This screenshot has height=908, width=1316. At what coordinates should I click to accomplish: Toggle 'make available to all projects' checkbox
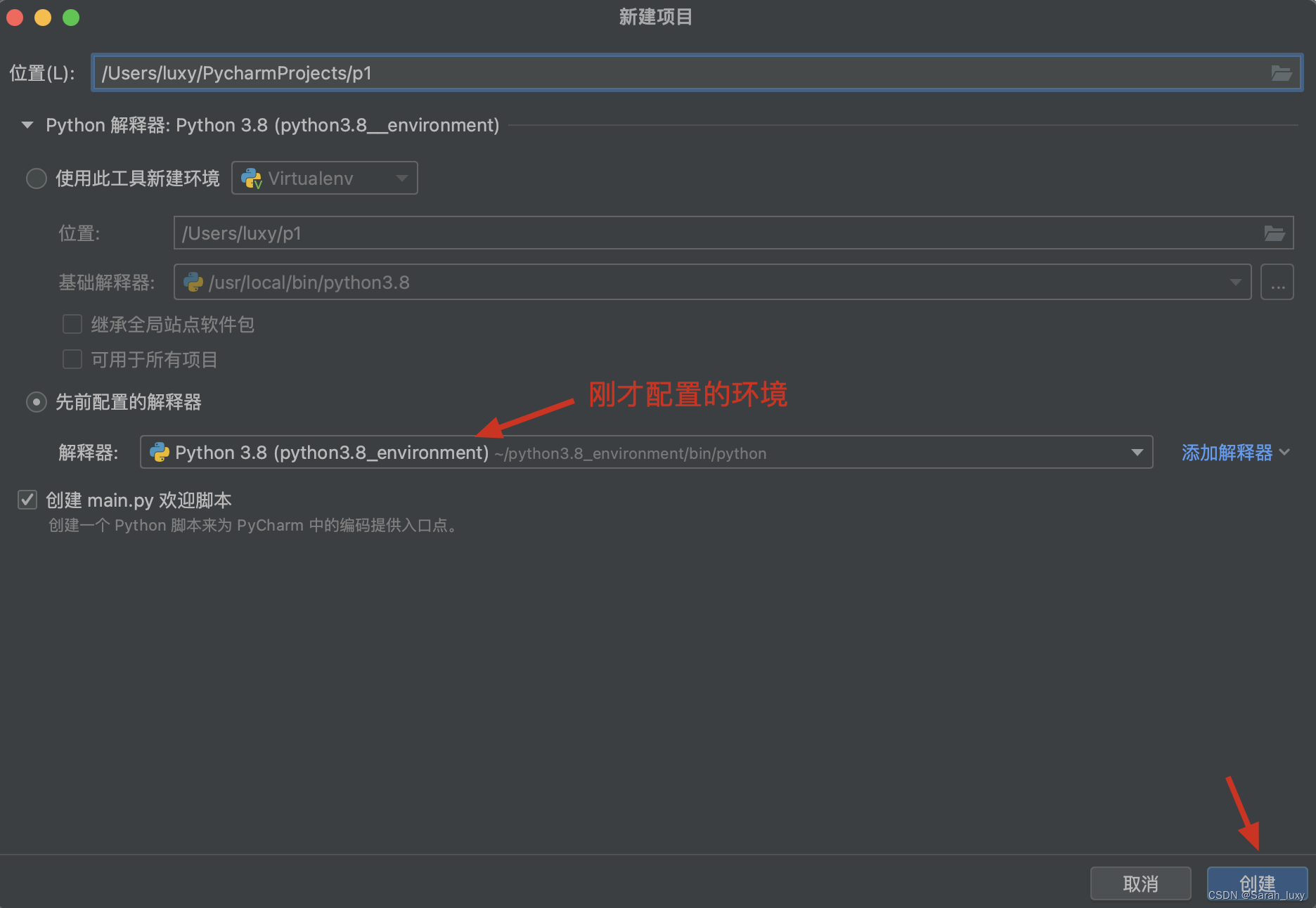pyautogui.click(x=72, y=359)
